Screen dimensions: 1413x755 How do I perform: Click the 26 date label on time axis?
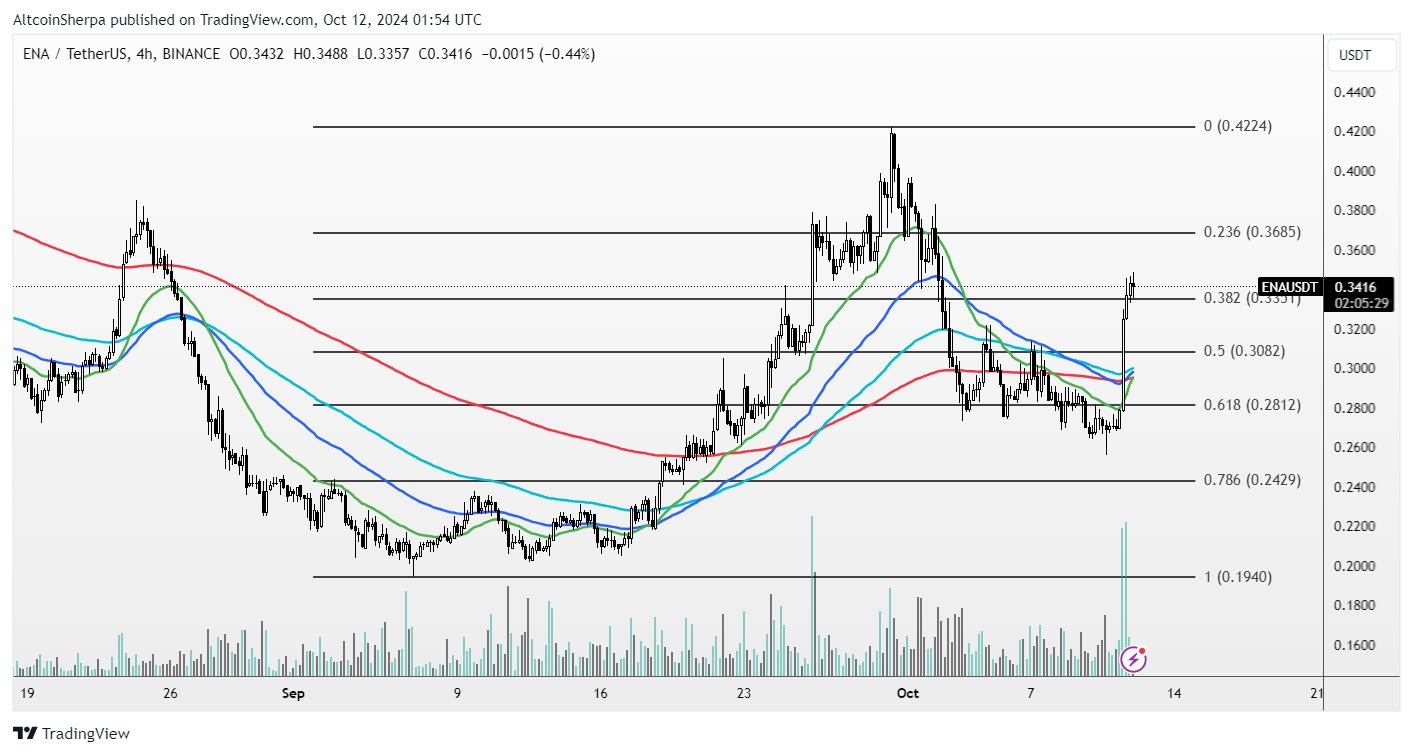point(170,693)
